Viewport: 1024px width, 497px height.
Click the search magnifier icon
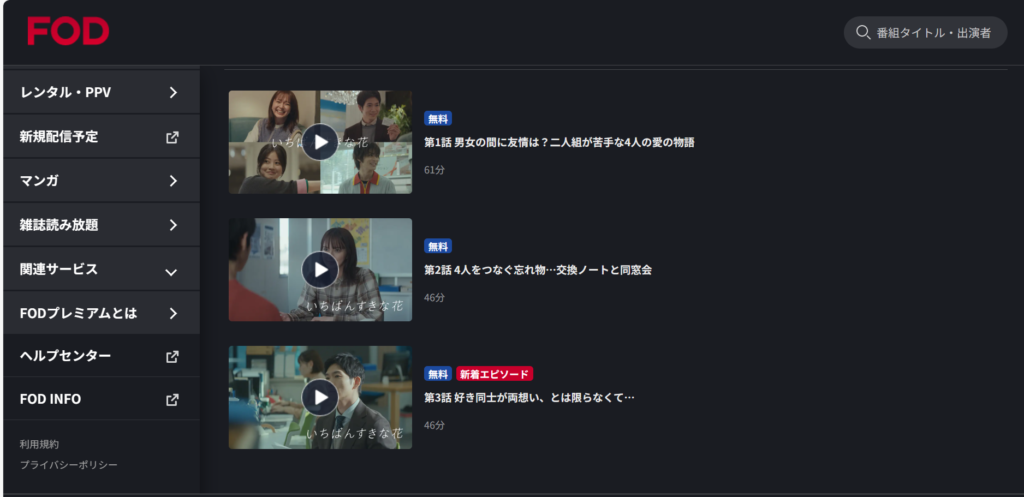point(863,32)
